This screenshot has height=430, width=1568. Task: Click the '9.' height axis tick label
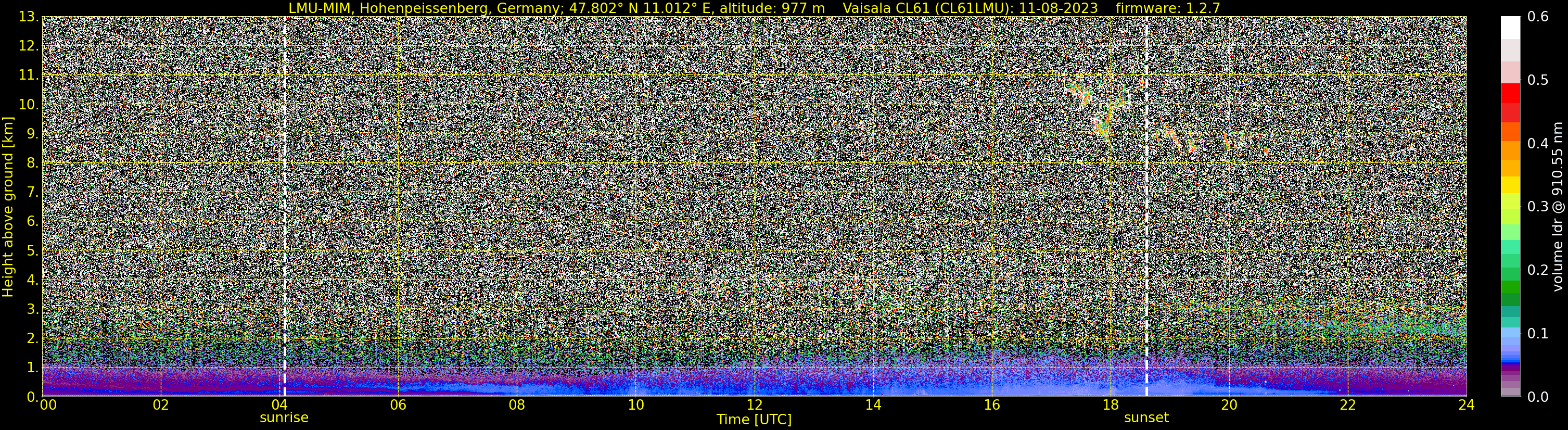pyautogui.click(x=33, y=134)
